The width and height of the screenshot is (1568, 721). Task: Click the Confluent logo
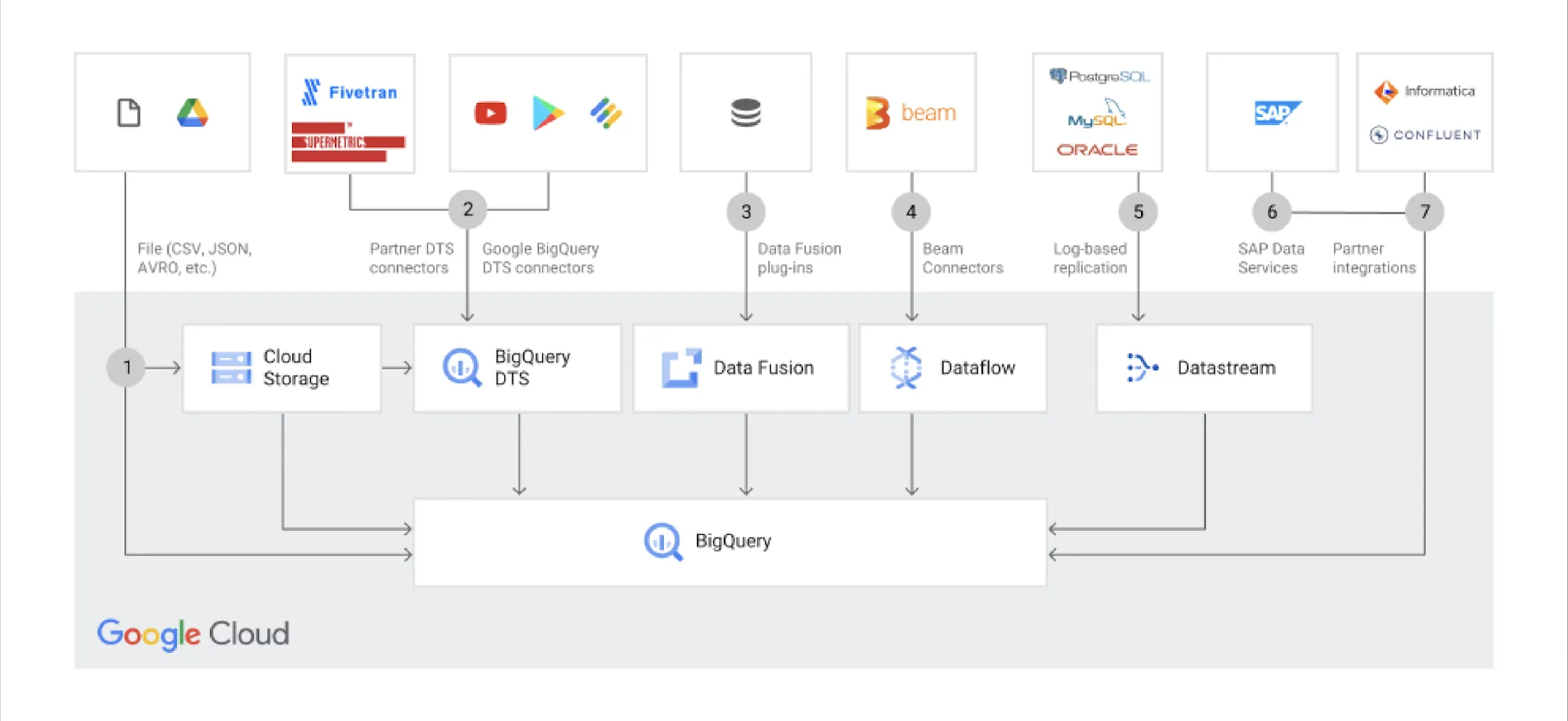click(x=1425, y=135)
